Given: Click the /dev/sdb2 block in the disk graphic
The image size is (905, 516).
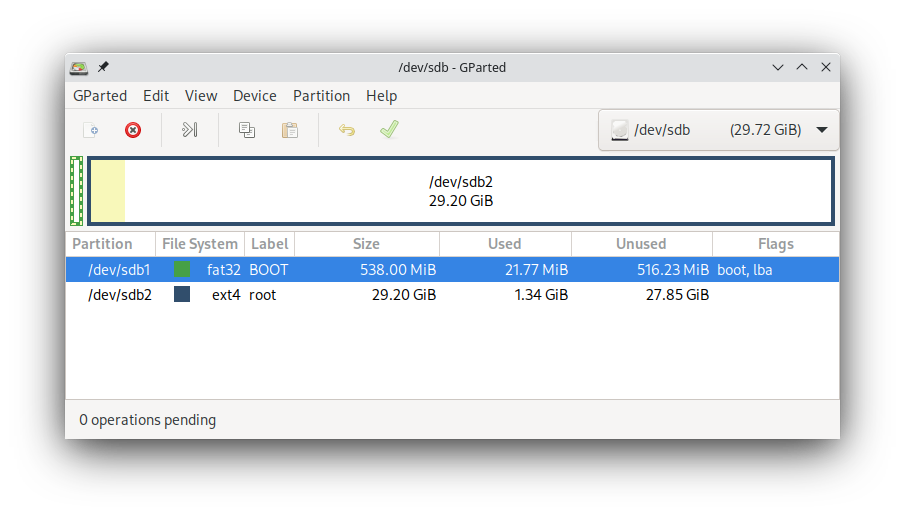Looking at the screenshot, I should [x=461, y=191].
